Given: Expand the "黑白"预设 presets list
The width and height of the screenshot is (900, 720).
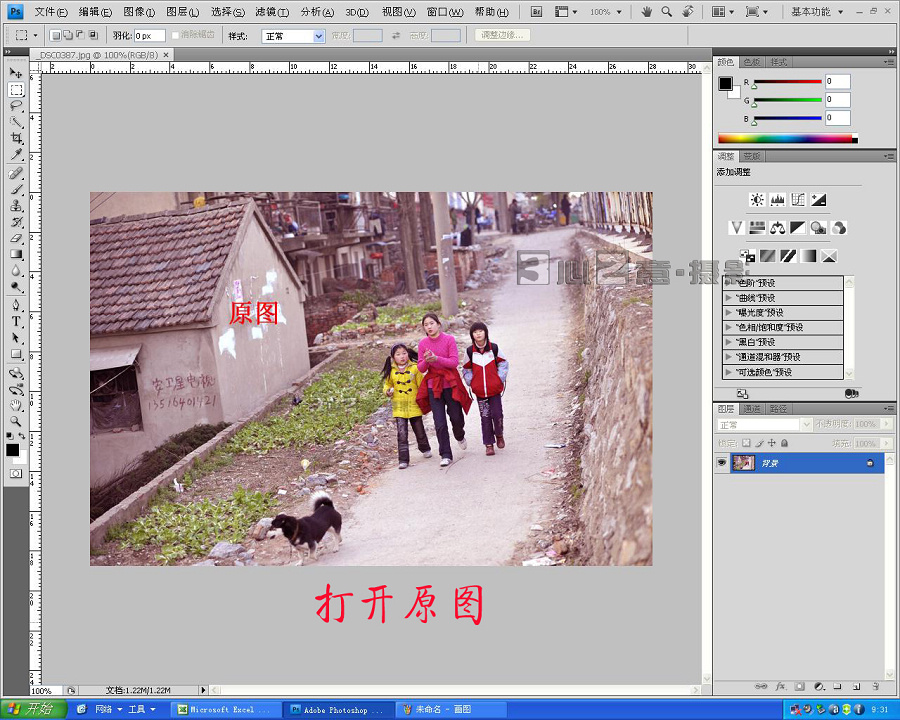Looking at the screenshot, I should coord(729,342).
